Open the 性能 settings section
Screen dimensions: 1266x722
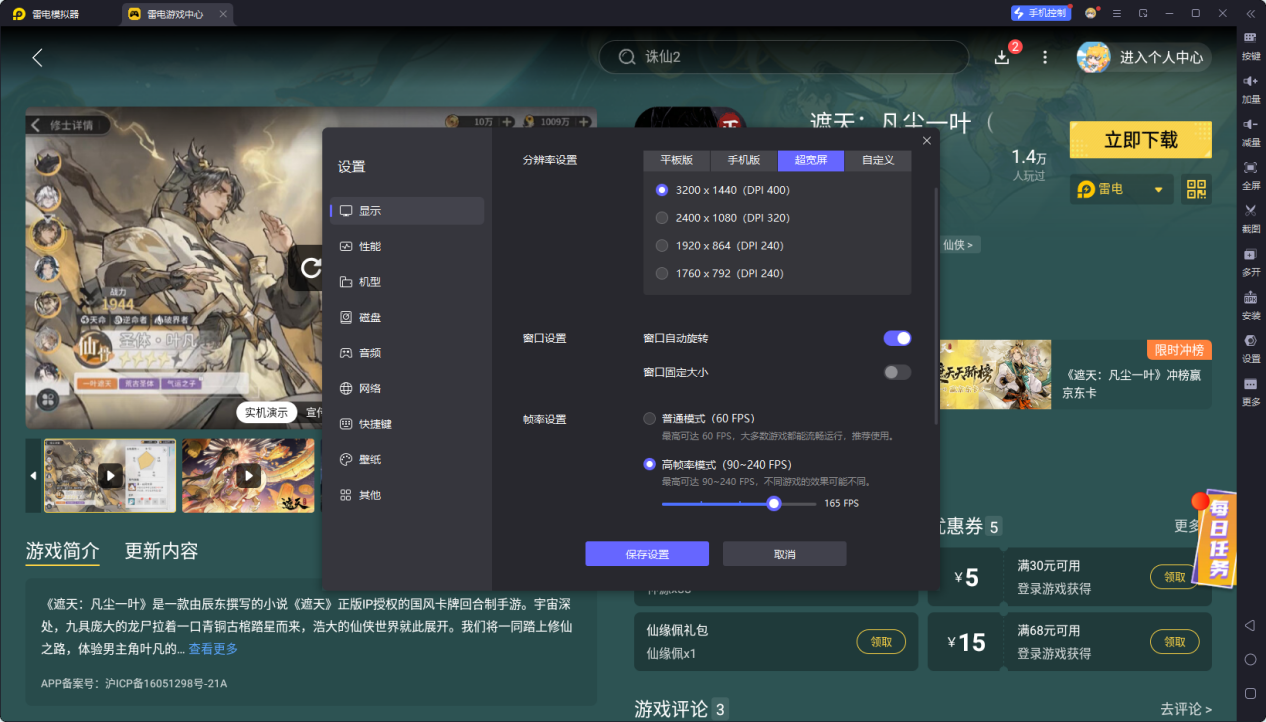point(407,246)
